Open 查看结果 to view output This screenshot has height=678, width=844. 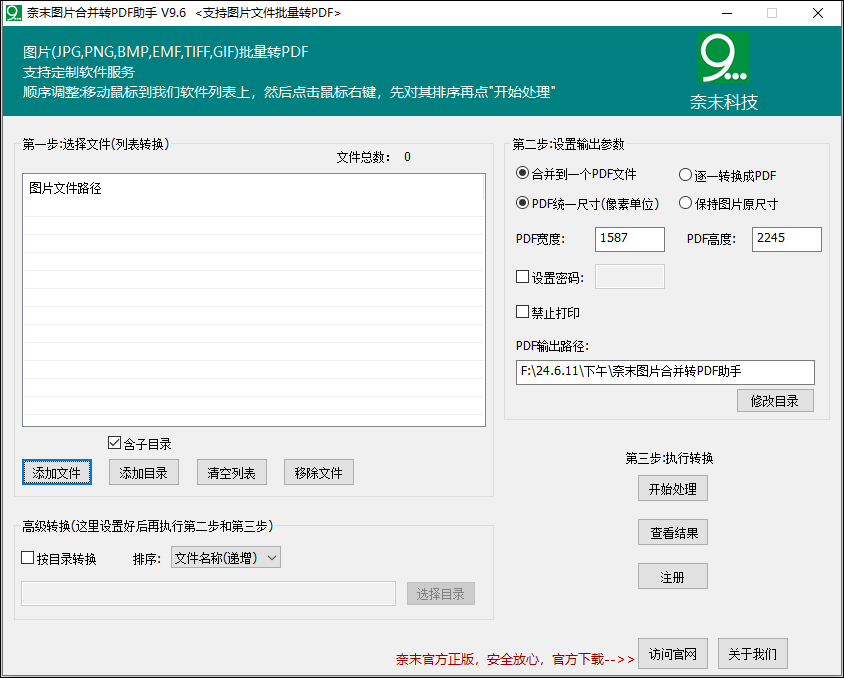click(672, 532)
